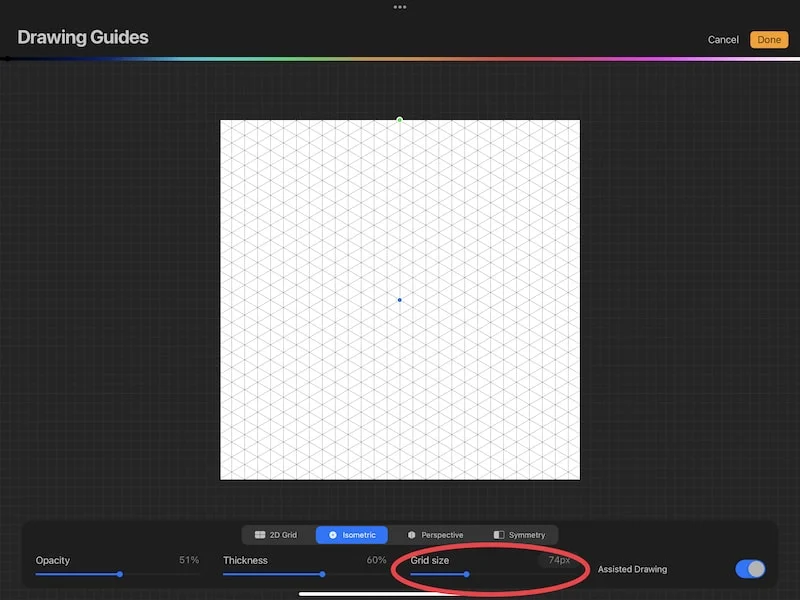This screenshot has width=800, height=600.
Task: Tap the 51% opacity value
Action: (x=189, y=560)
